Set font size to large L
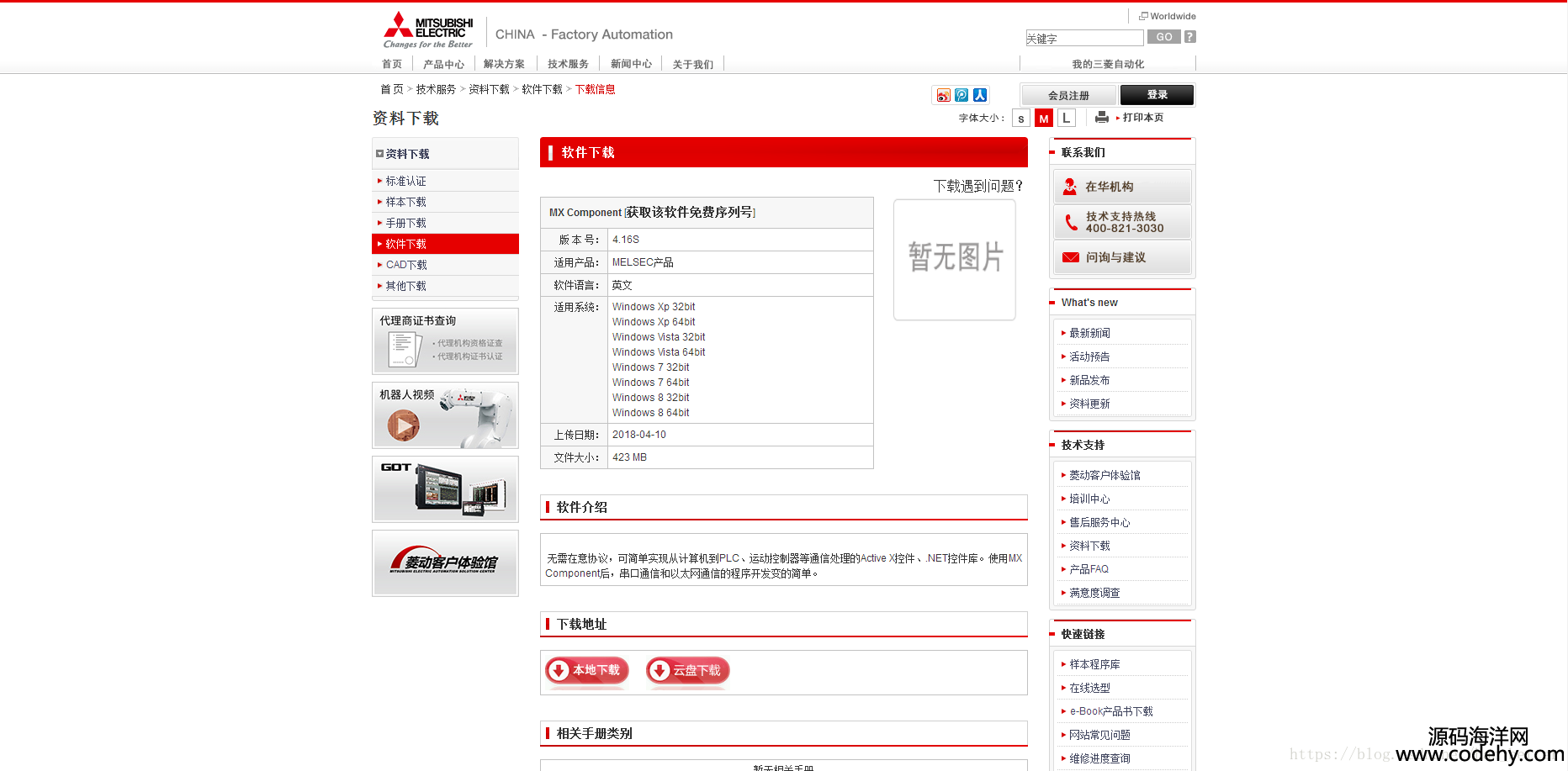This screenshot has width=1568, height=771. [1067, 119]
